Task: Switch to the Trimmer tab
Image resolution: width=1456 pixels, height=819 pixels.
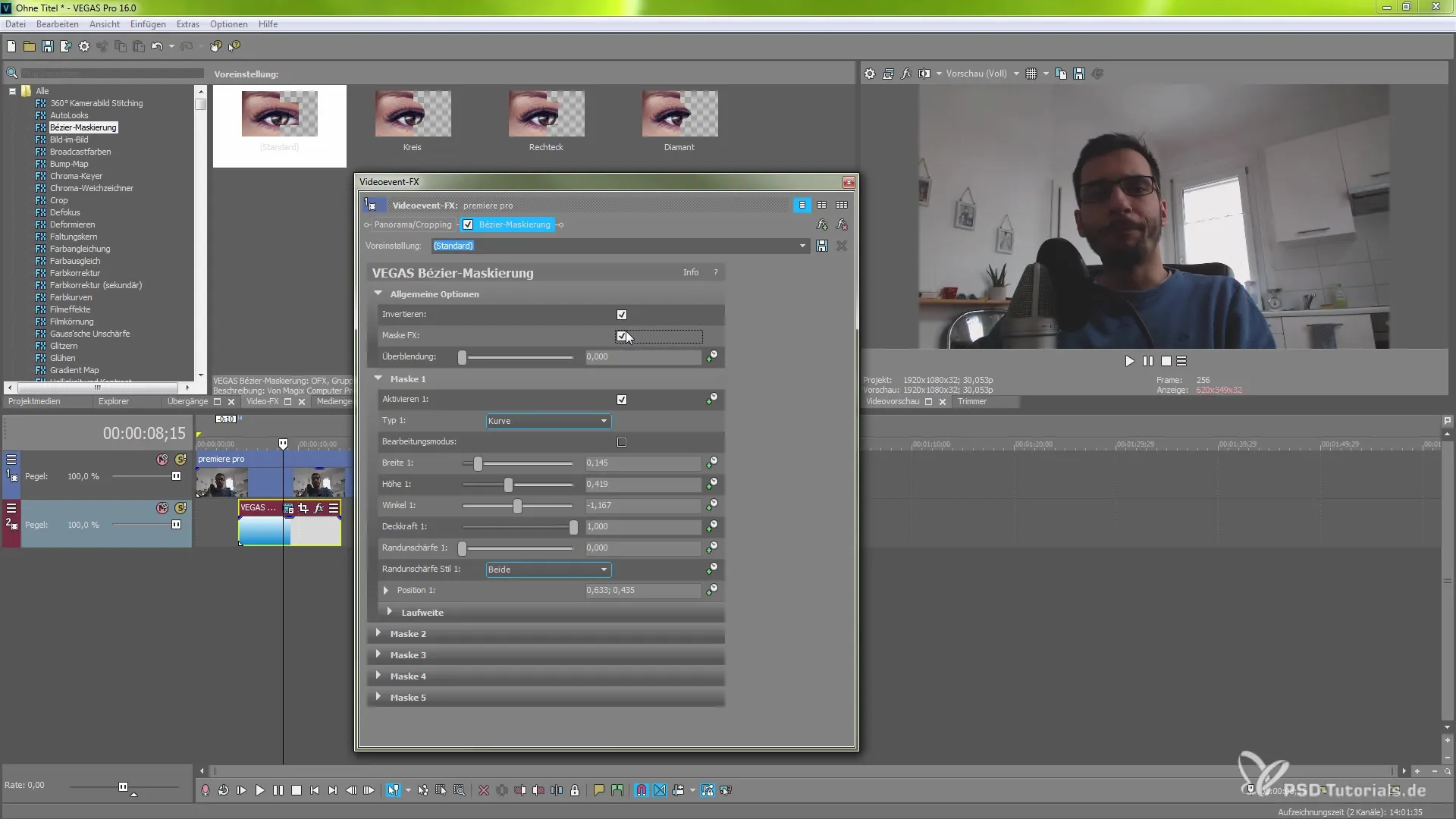Action: 972,401
